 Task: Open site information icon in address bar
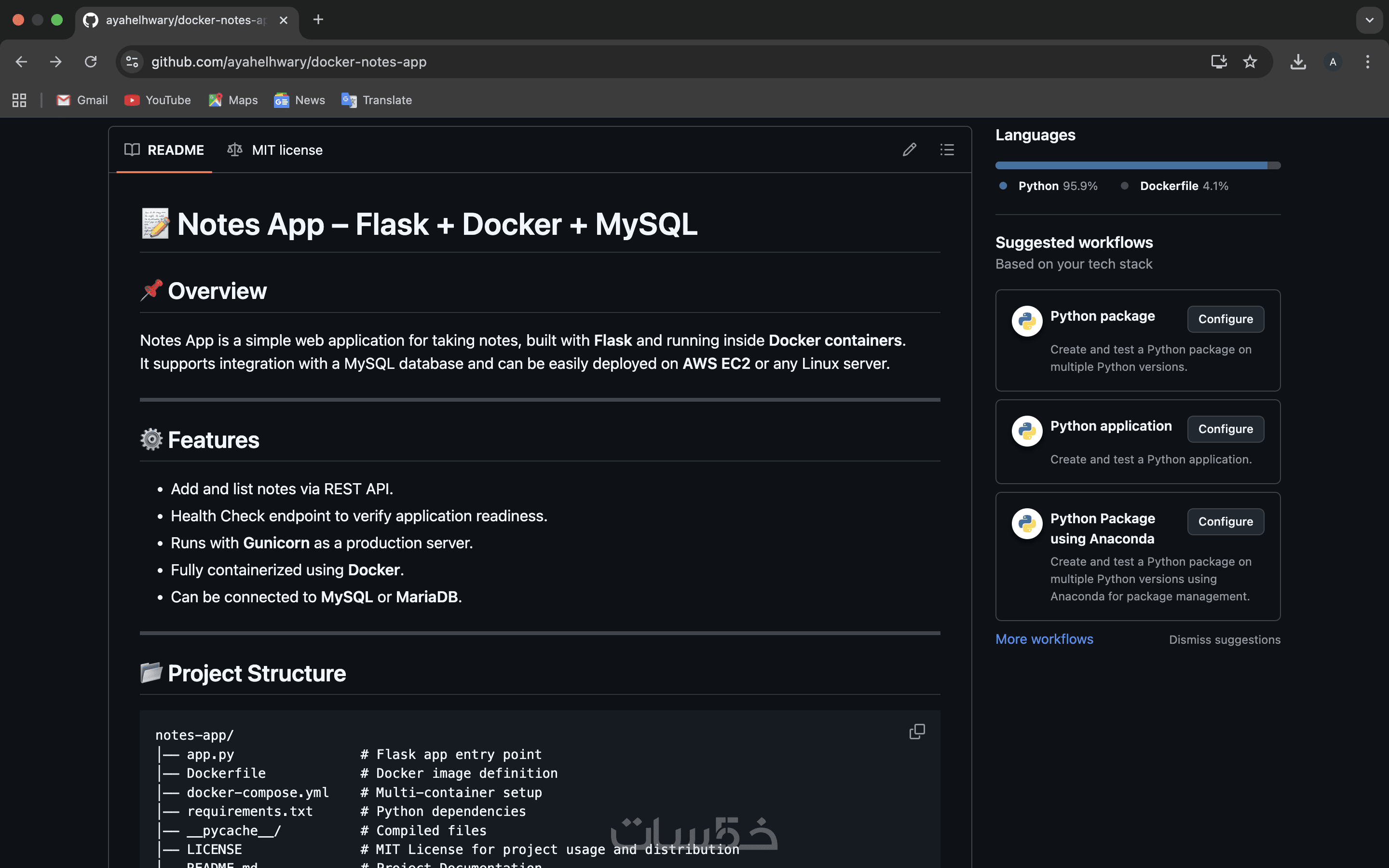(133, 62)
